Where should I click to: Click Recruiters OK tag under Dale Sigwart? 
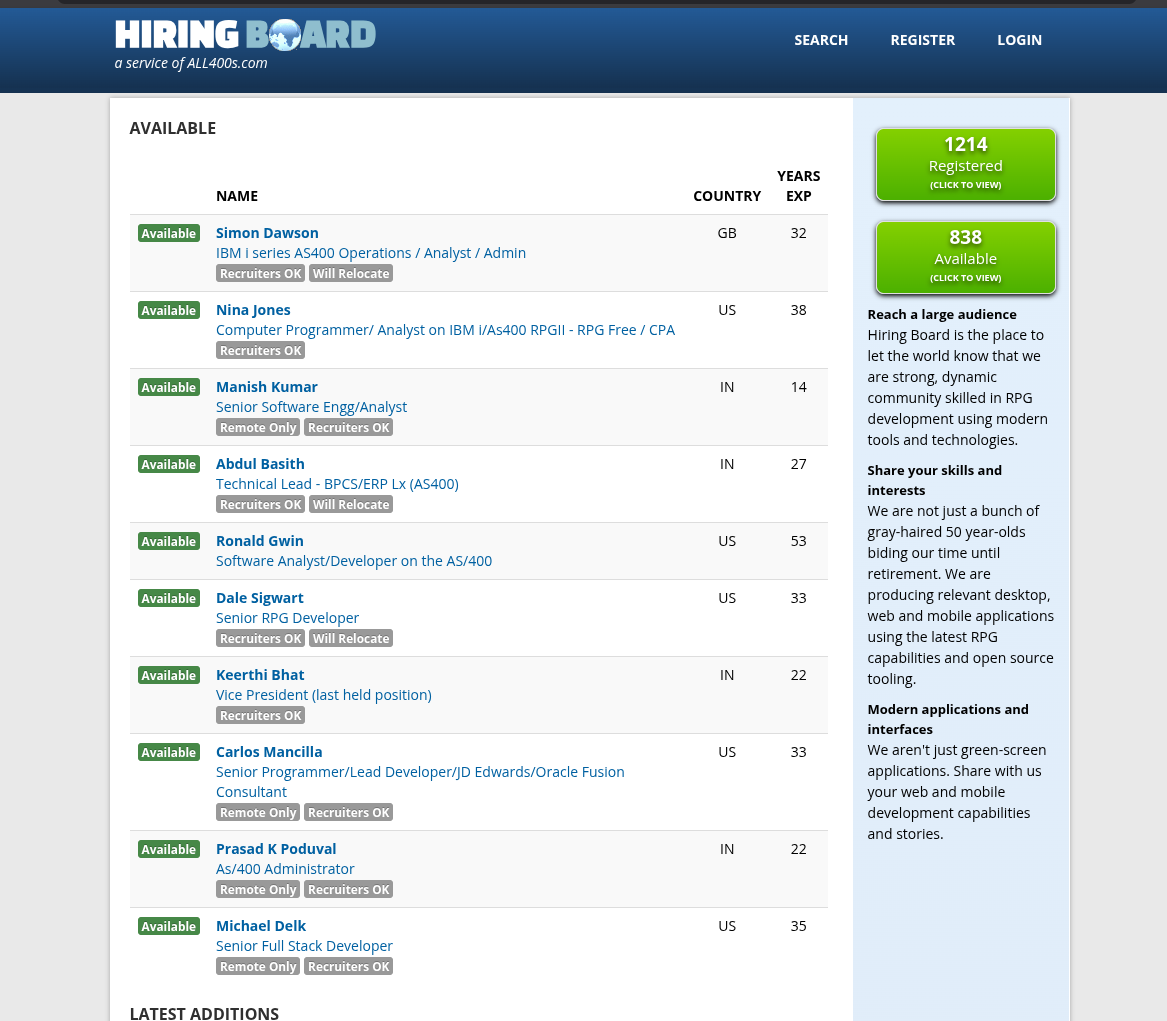click(x=260, y=638)
